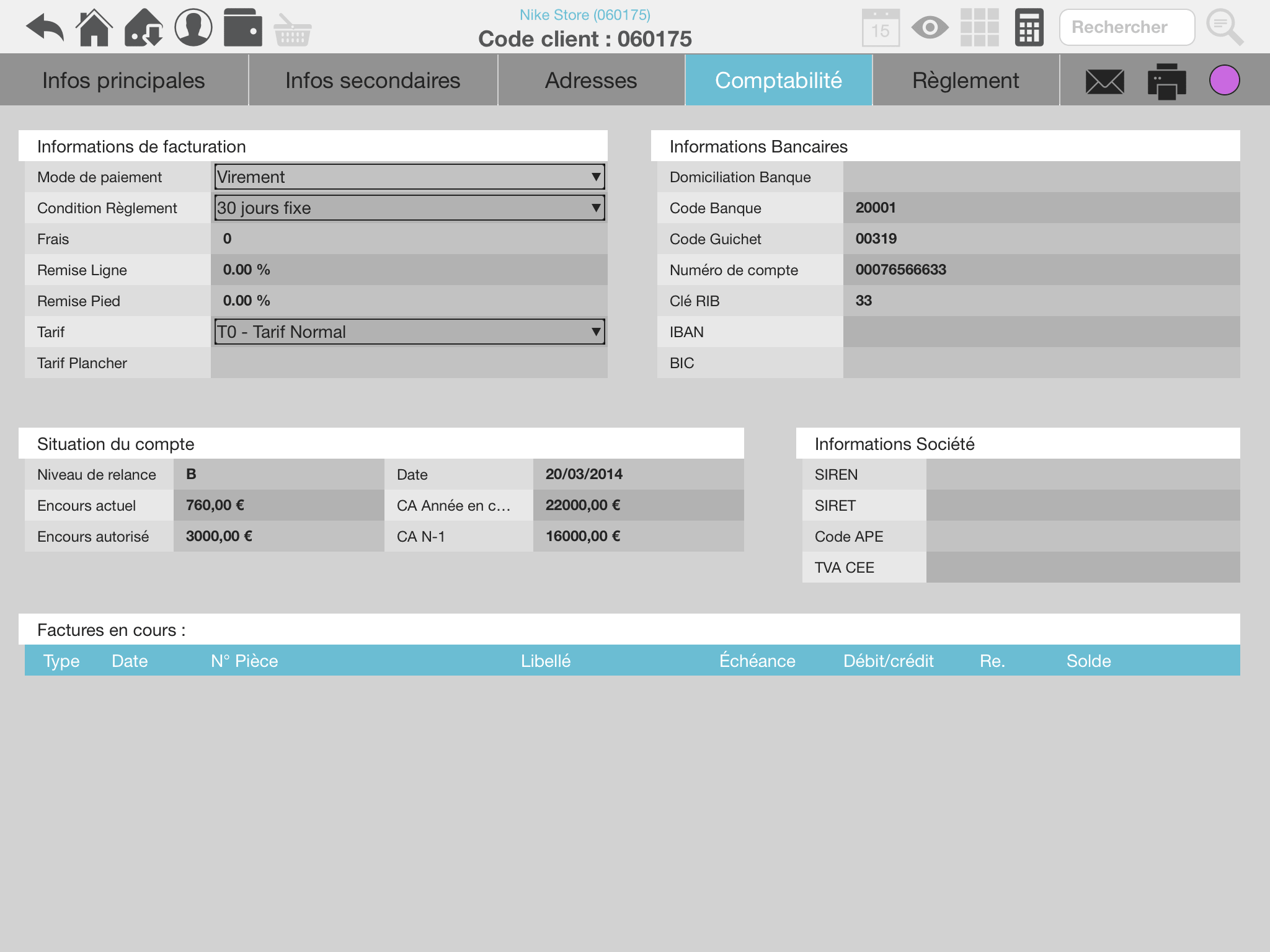Open the customer contact profile icon
1270x952 pixels.
(x=193, y=26)
